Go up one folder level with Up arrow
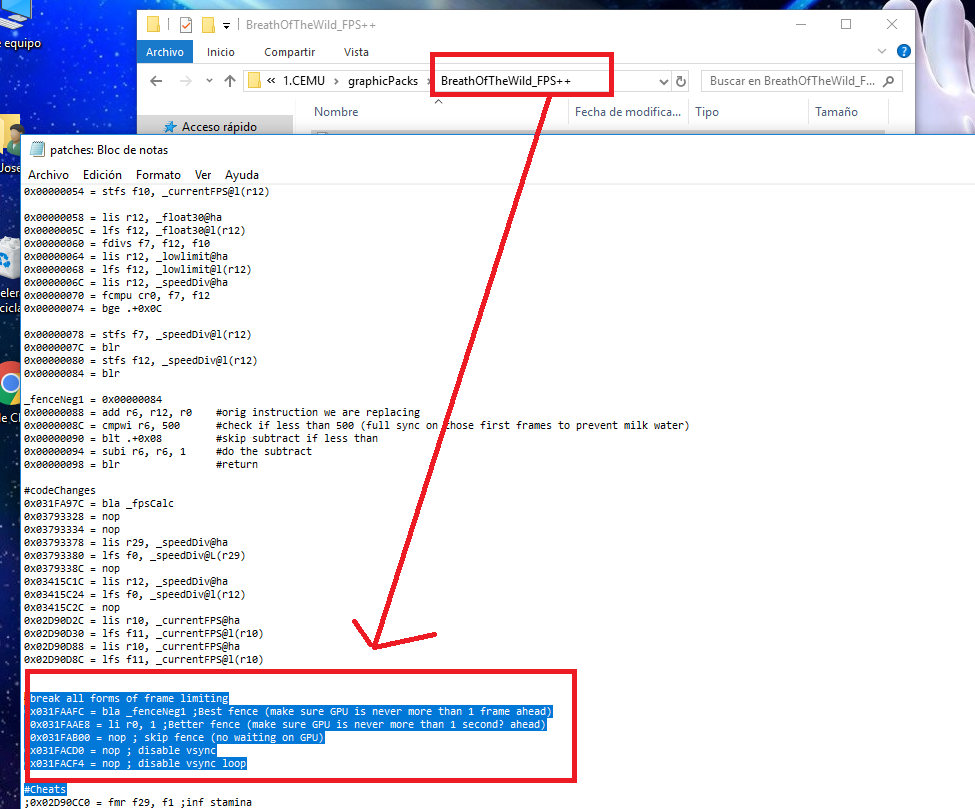Screen dimensions: 975x809 pos(230,81)
